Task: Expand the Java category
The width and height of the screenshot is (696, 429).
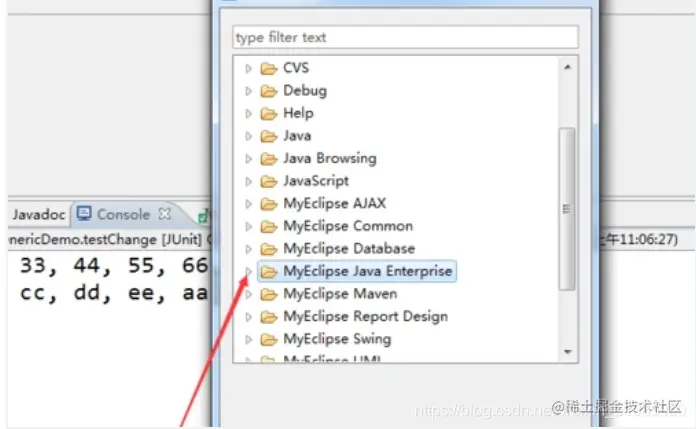Action: pyautogui.click(x=249, y=136)
